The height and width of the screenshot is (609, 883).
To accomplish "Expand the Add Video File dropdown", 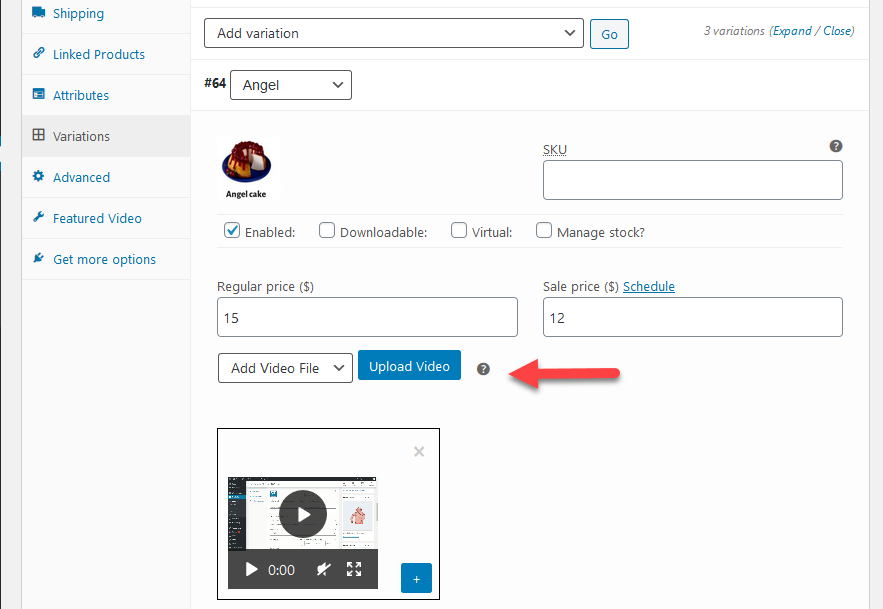I will [x=284, y=368].
